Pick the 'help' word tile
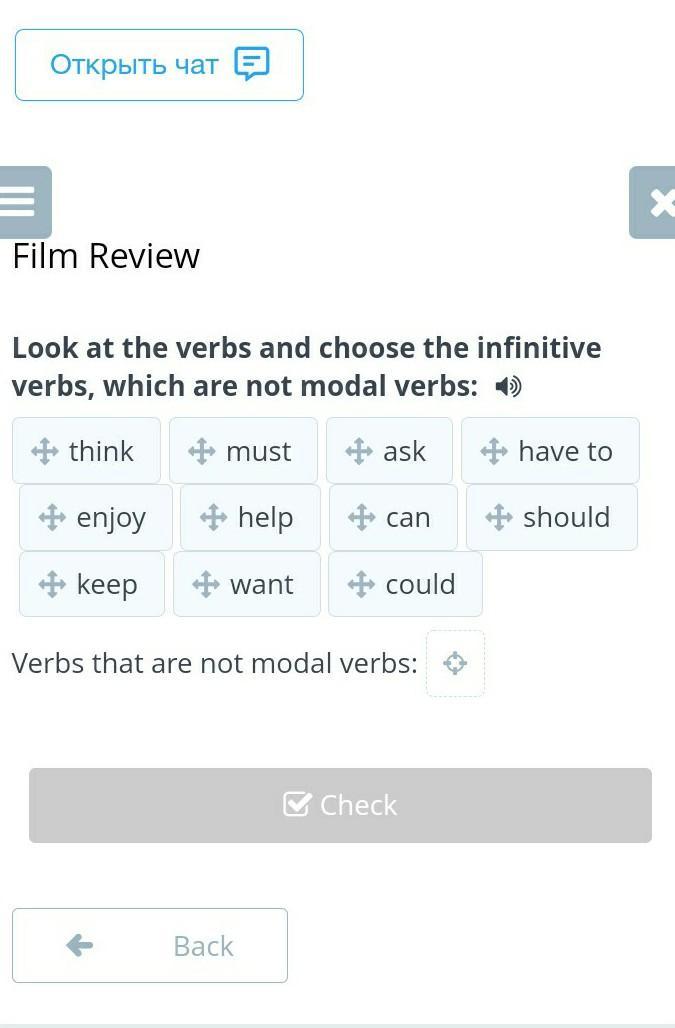The width and height of the screenshot is (675, 1028). pos(250,518)
